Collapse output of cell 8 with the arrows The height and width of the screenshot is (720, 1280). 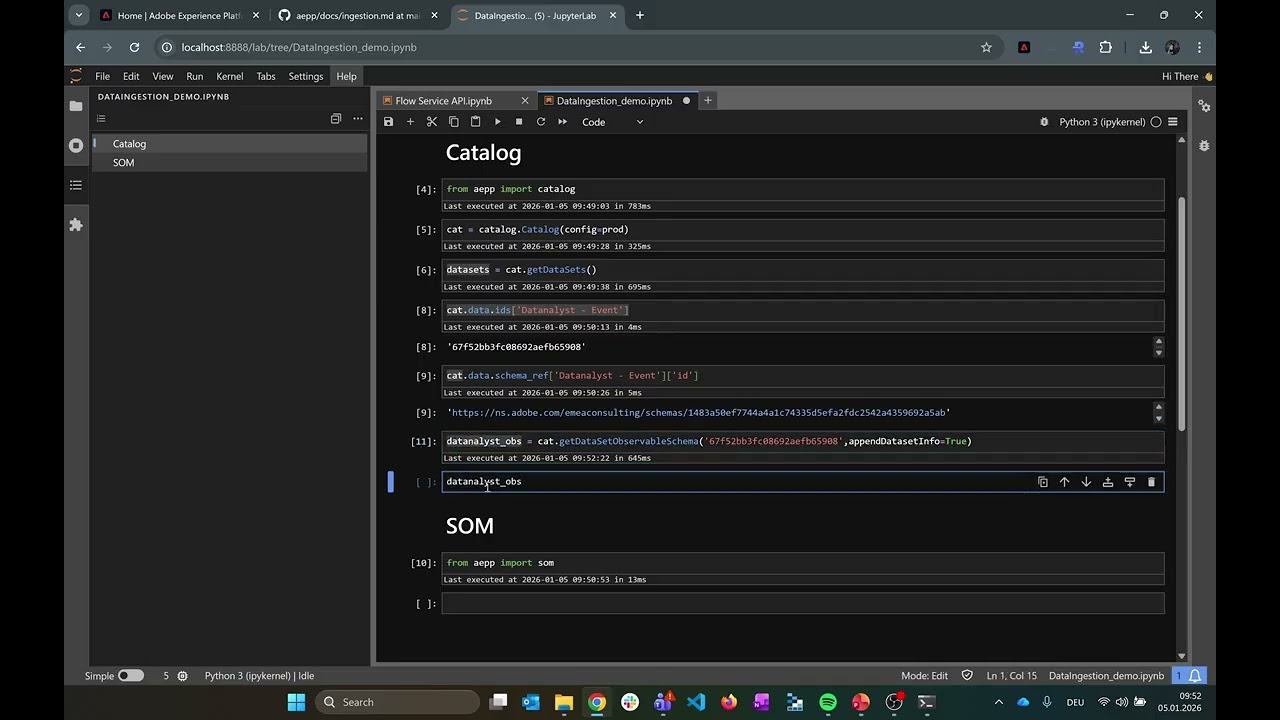pyautogui.click(x=1159, y=347)
